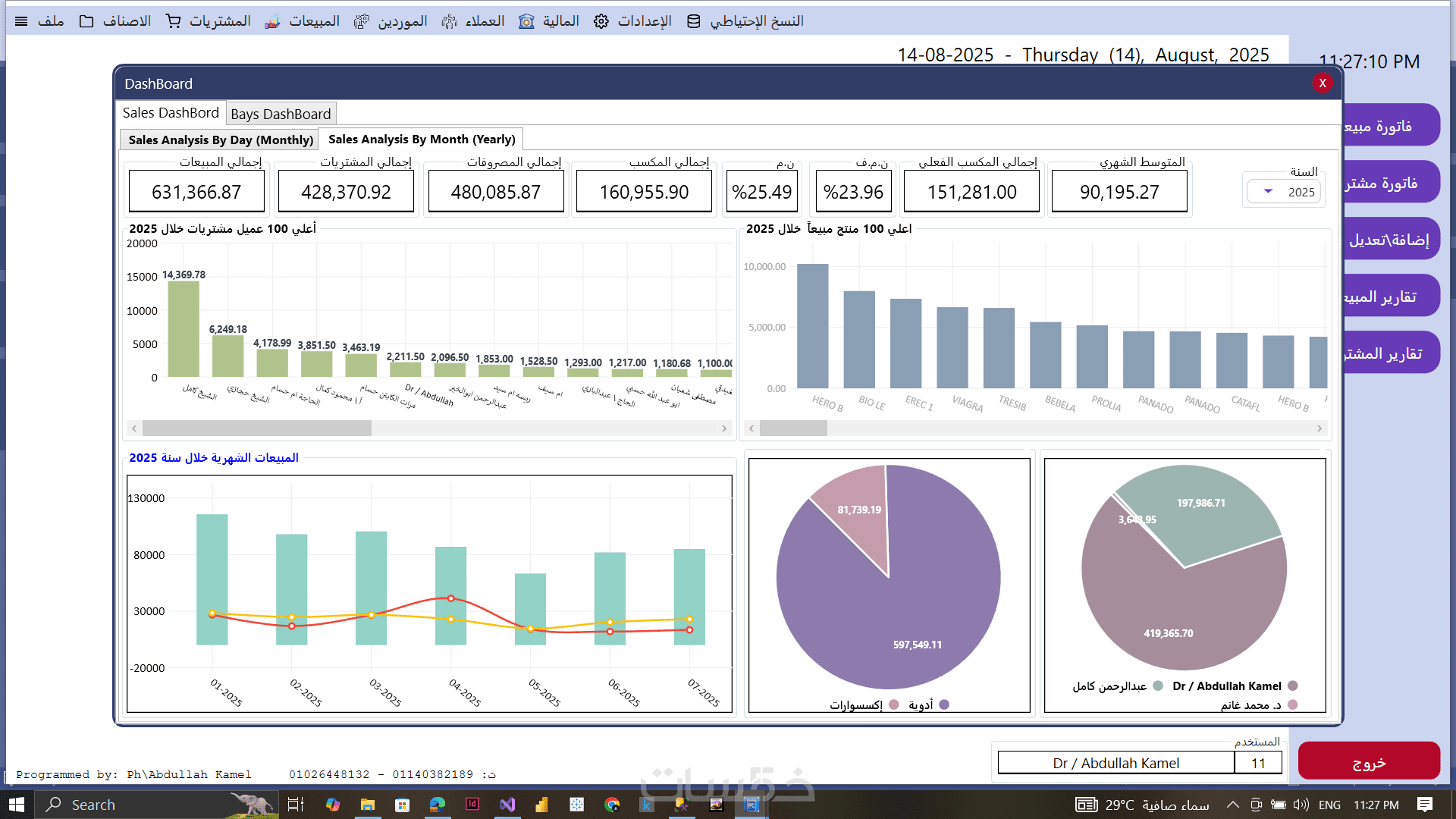
Task: Click the Dr / Abdullah Kamel user field
Action: coord(1116,763)
